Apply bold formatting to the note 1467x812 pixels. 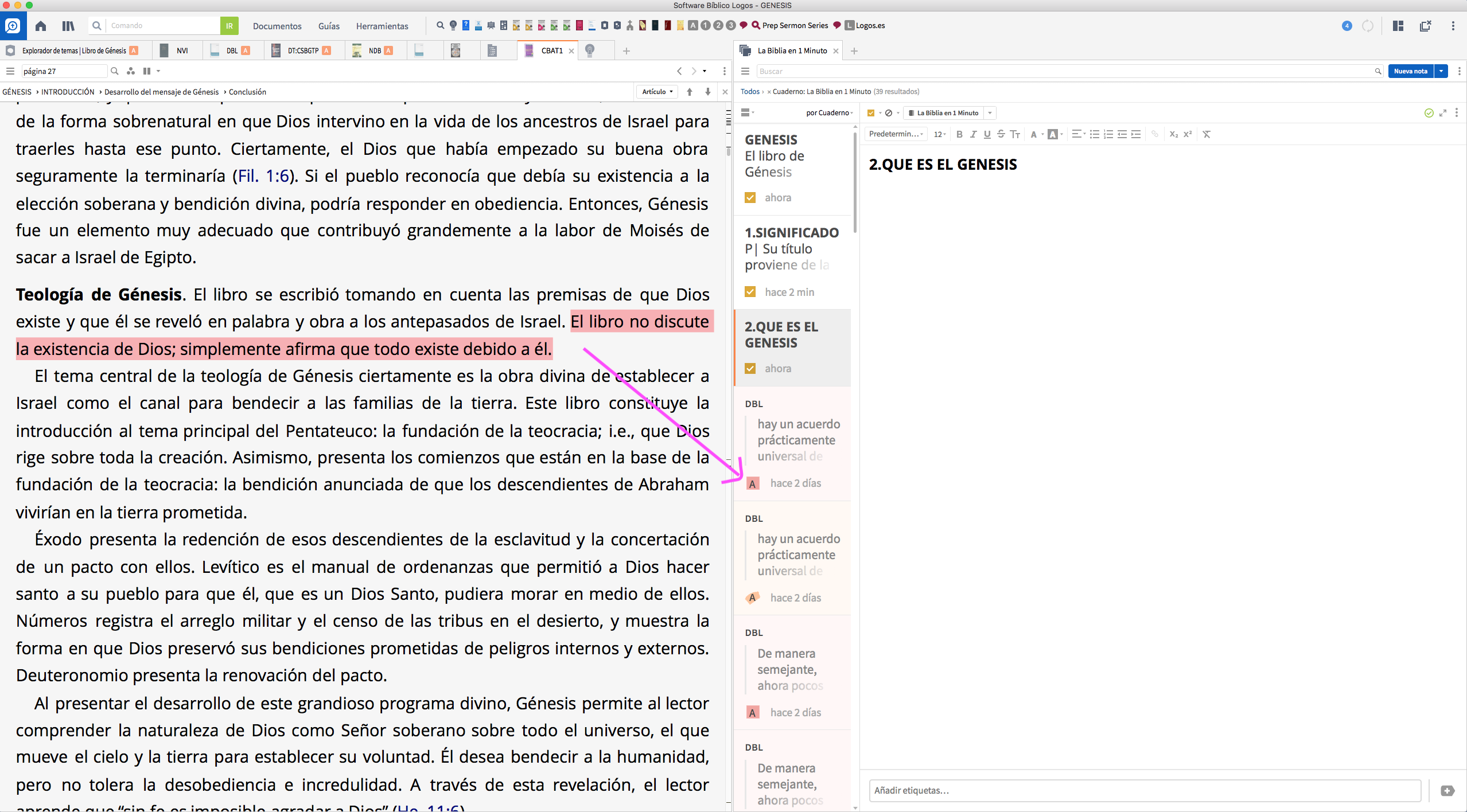959,134
